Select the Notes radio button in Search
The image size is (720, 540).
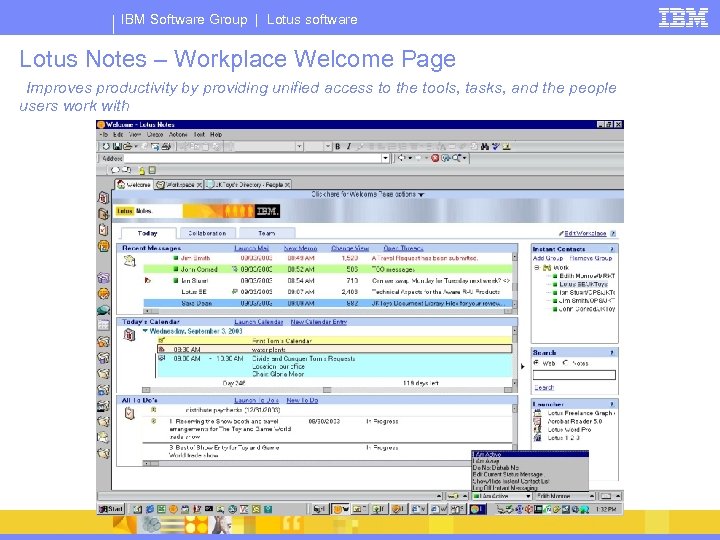(566, 363)
